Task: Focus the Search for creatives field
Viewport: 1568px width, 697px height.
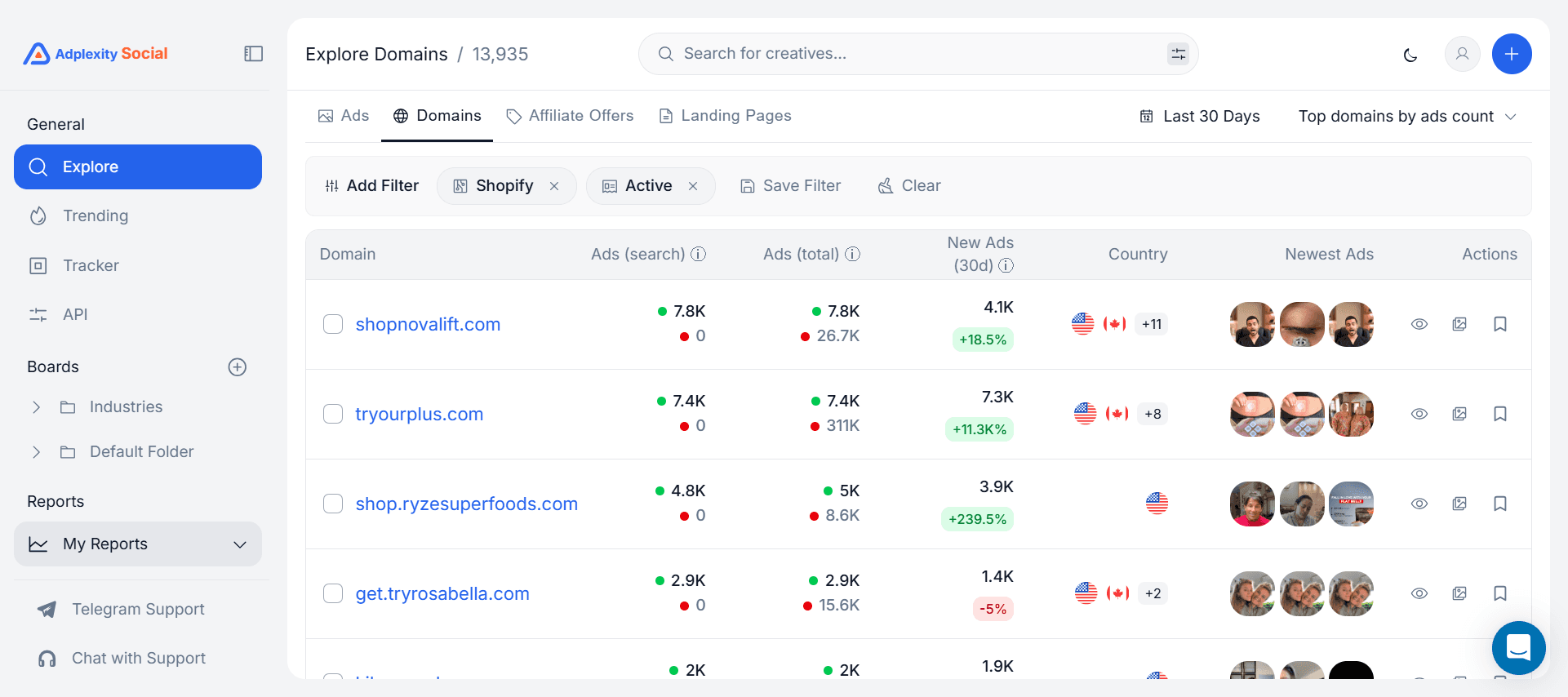Action: coord(918,54)
